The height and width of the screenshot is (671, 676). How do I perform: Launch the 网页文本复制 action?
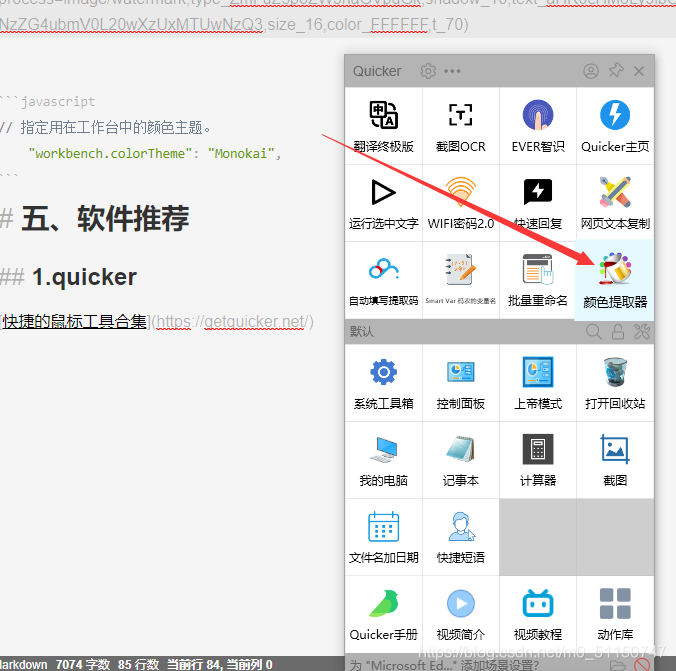click(x=615, y=203)
